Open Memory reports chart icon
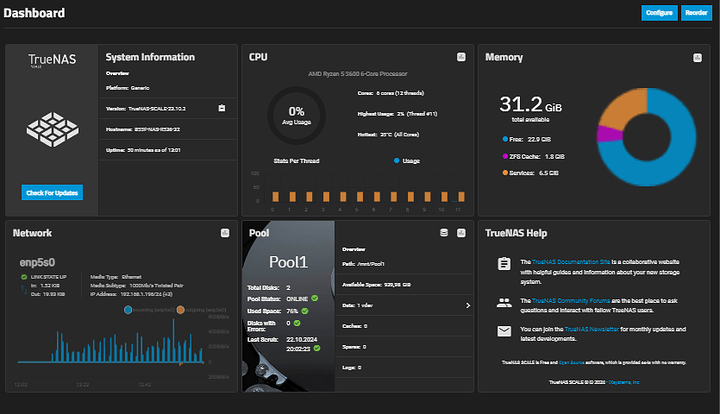The width and height of the screenshot is (720, 414). click(697, 57)
